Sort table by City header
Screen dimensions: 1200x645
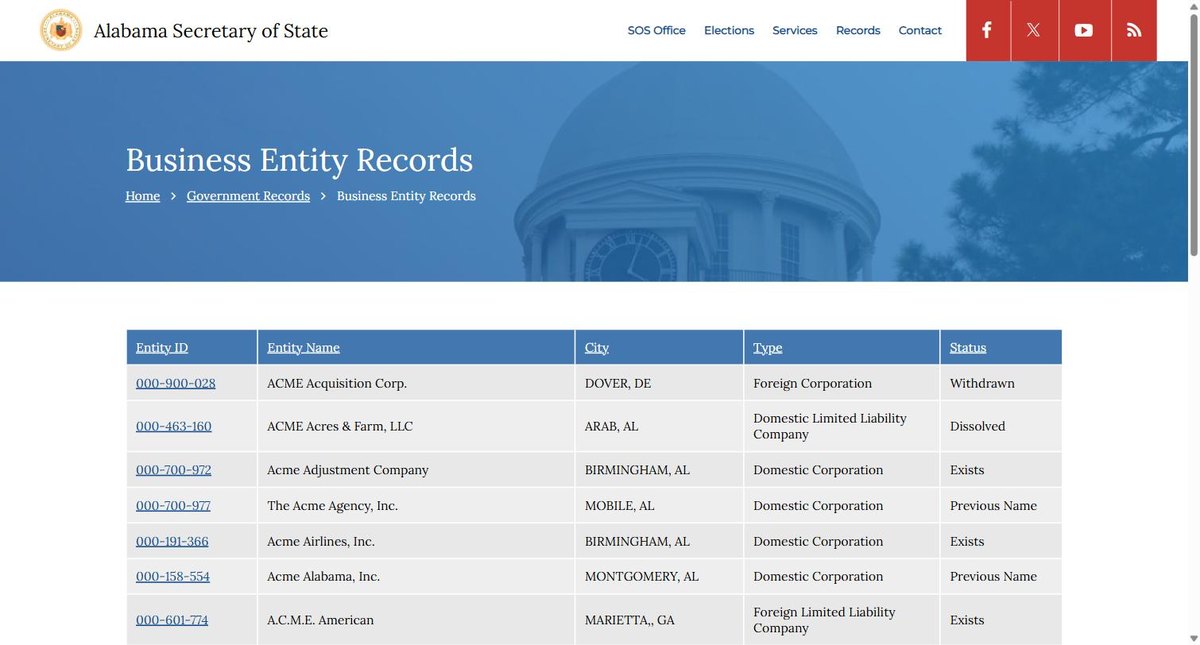click(x=597, y=347)
